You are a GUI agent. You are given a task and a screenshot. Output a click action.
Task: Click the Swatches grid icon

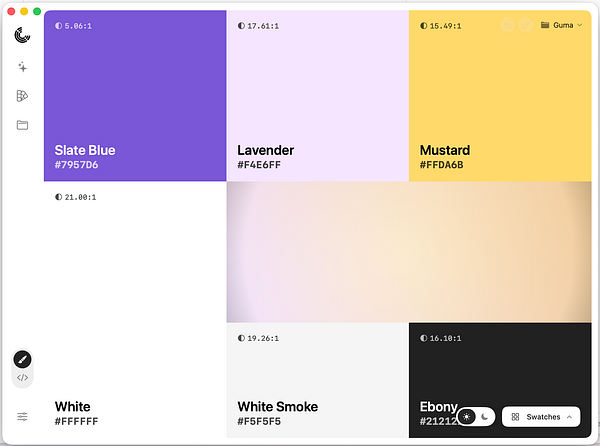[515, 417]
